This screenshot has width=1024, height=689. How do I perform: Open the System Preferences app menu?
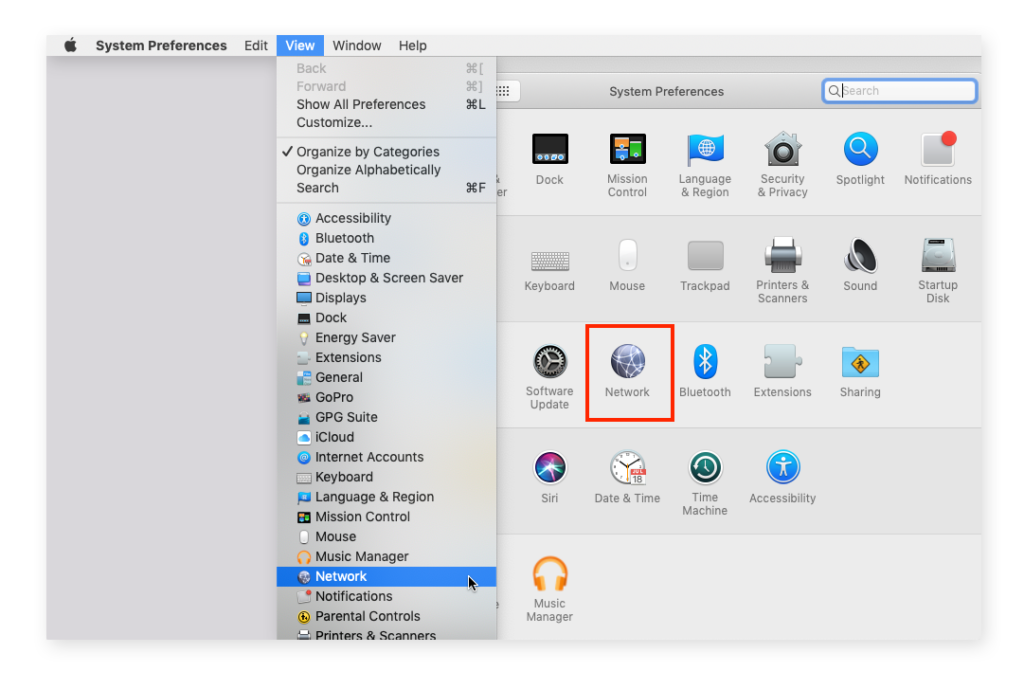[x=161, y=45]
